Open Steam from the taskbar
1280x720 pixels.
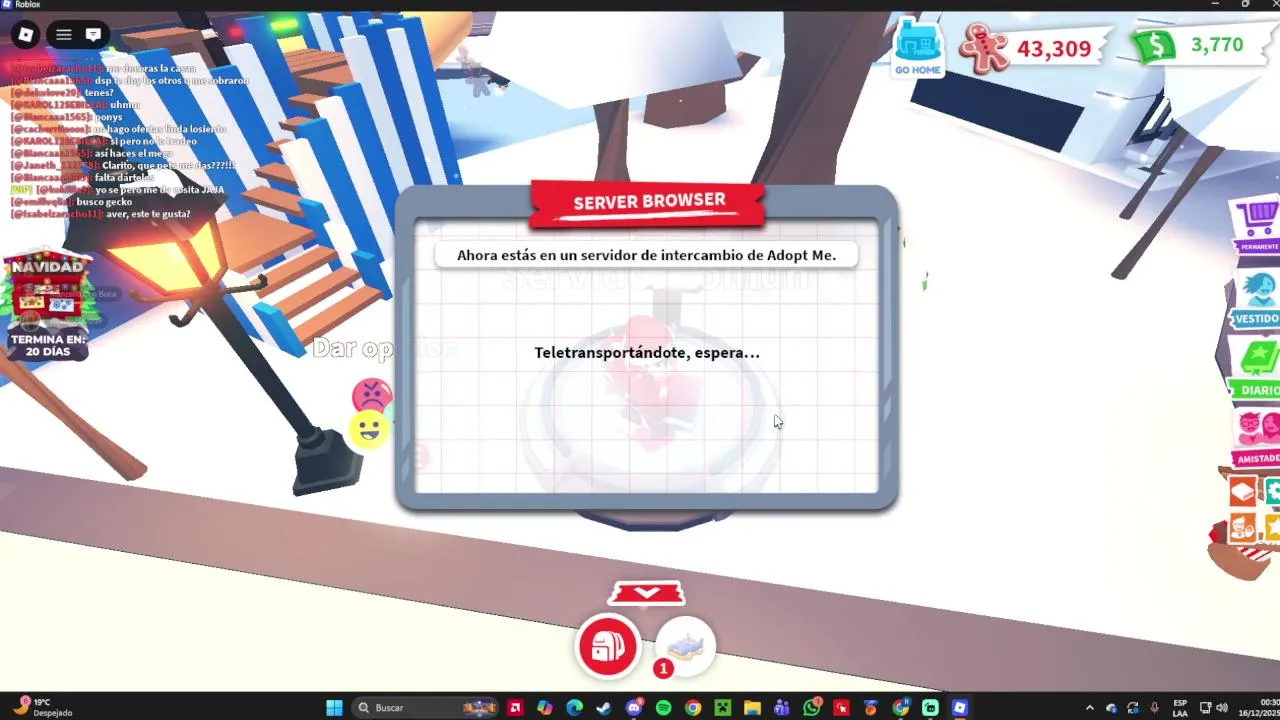pos(604,708)
